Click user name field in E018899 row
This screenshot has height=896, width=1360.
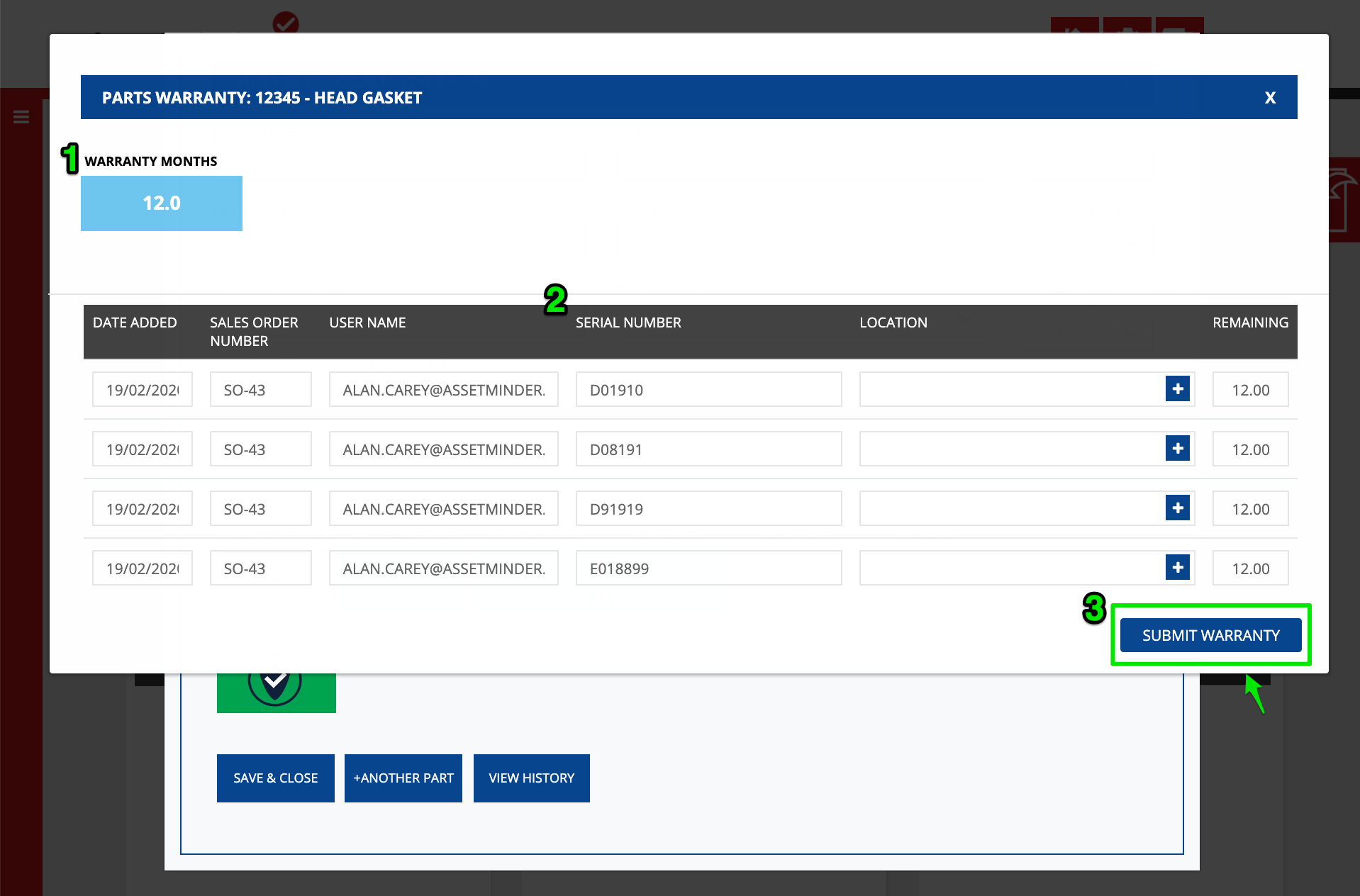(444, 568)
